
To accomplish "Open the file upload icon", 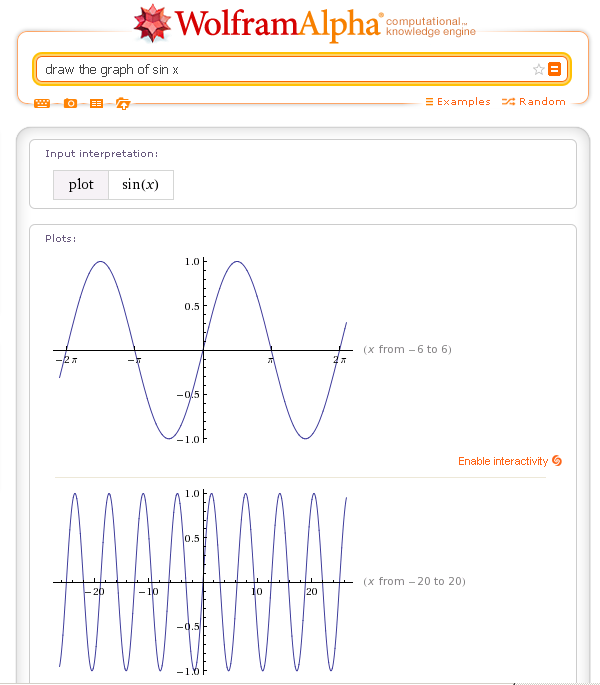I will pyautogui.click(x=123, y=104).
